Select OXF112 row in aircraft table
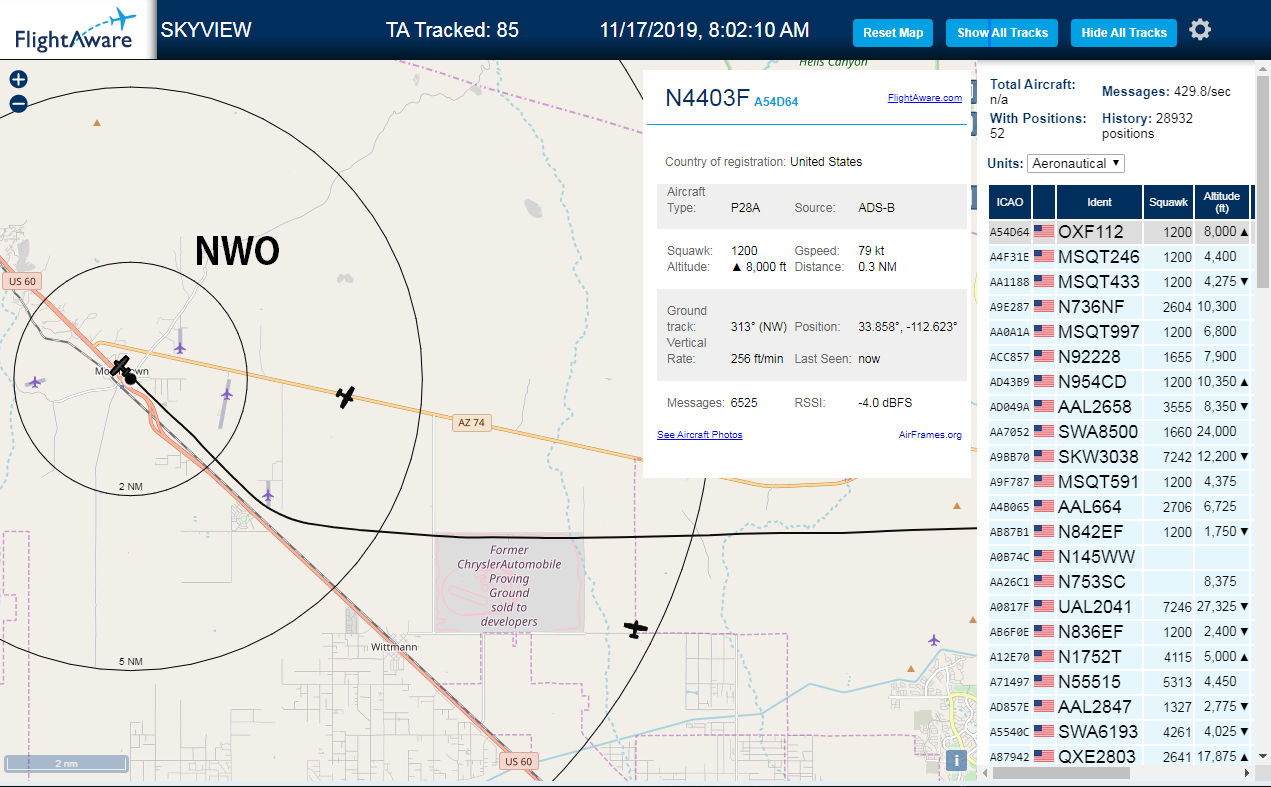 point(1121,232)
